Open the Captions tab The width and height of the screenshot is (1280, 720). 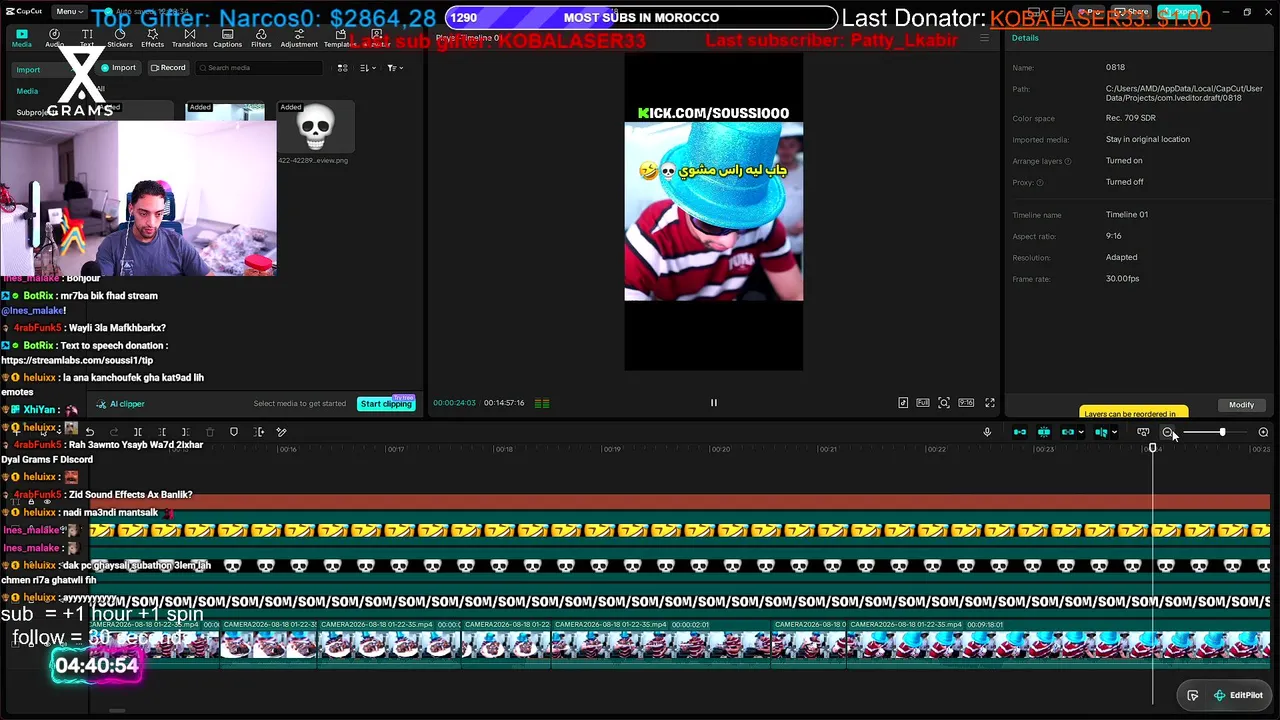pos(227,38)
